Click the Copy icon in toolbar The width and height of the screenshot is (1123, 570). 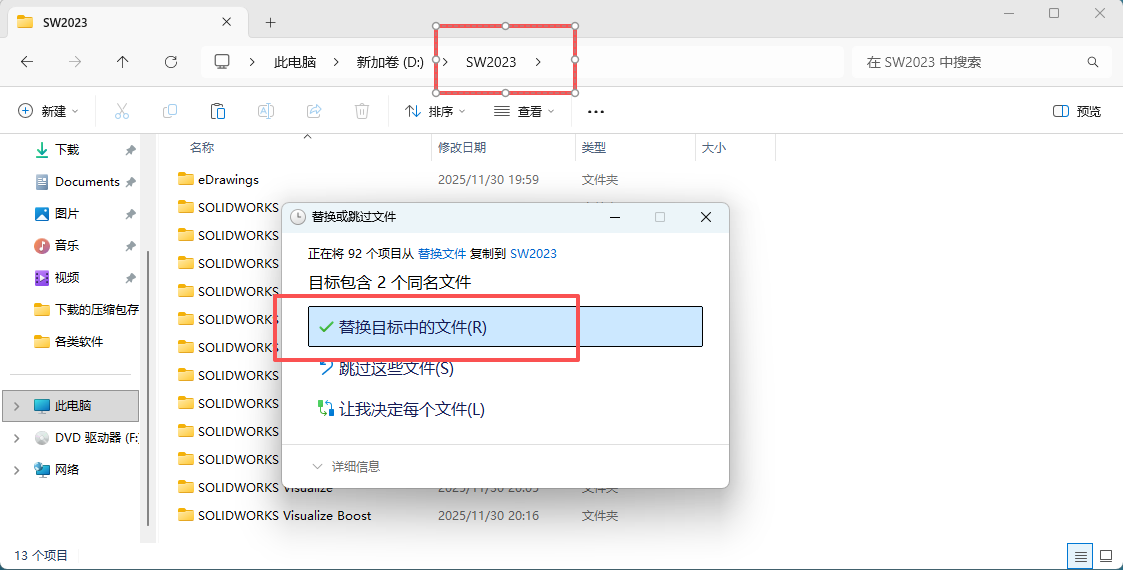coord(170,111)
